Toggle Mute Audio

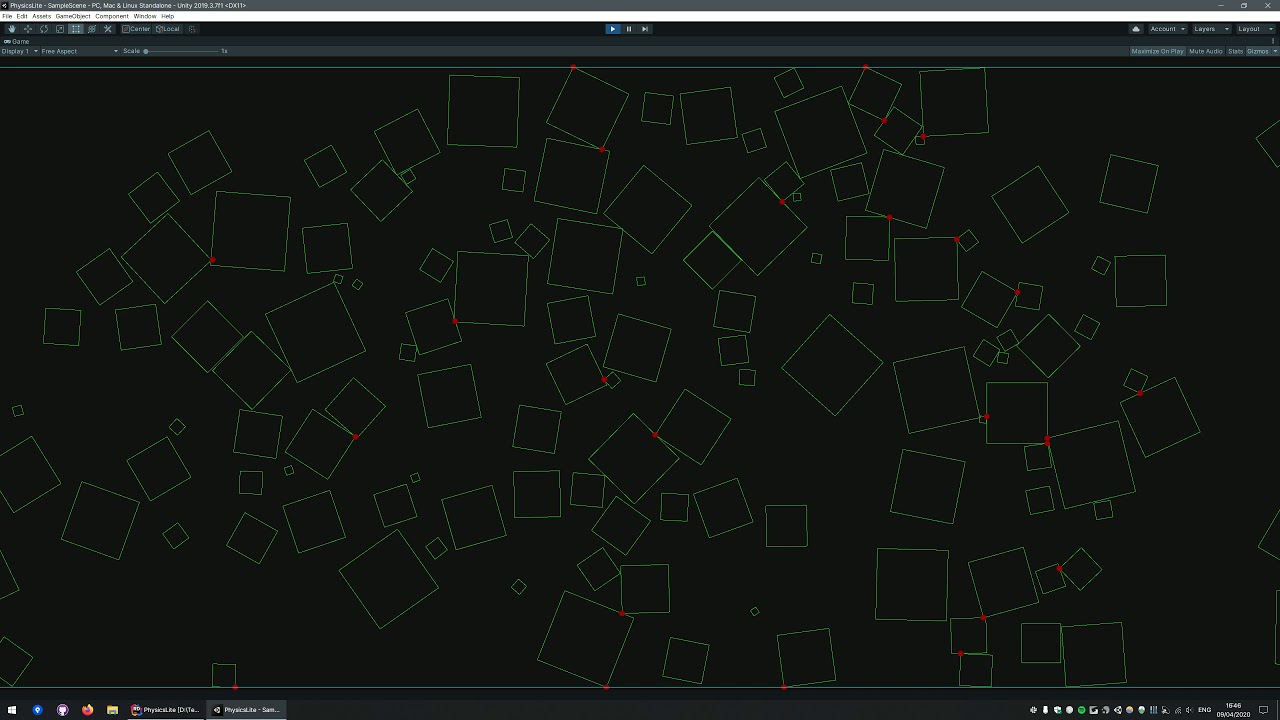coord(1205,51)
